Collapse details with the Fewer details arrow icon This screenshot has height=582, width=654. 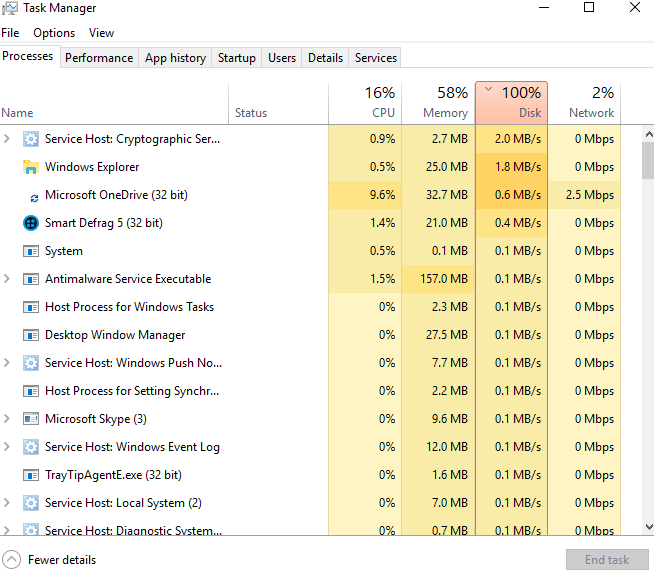(11, 559)
